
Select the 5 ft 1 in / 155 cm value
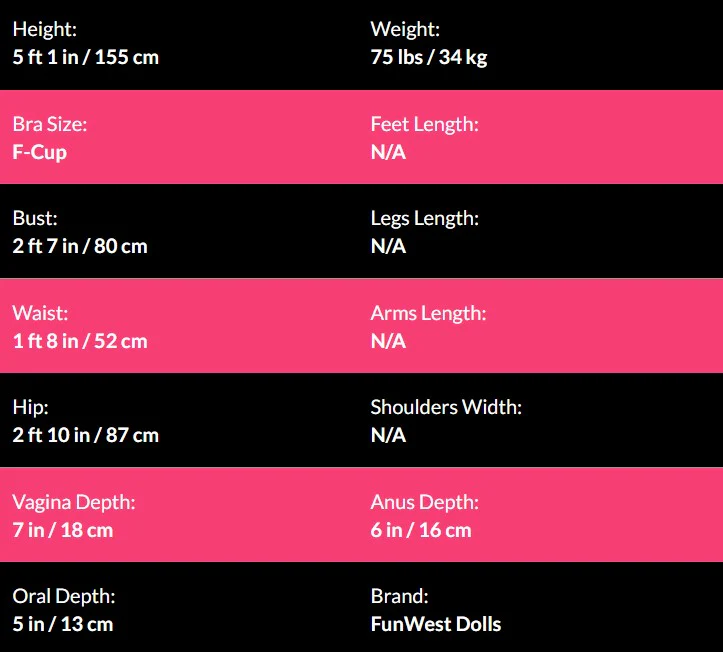tap(85, 57)
